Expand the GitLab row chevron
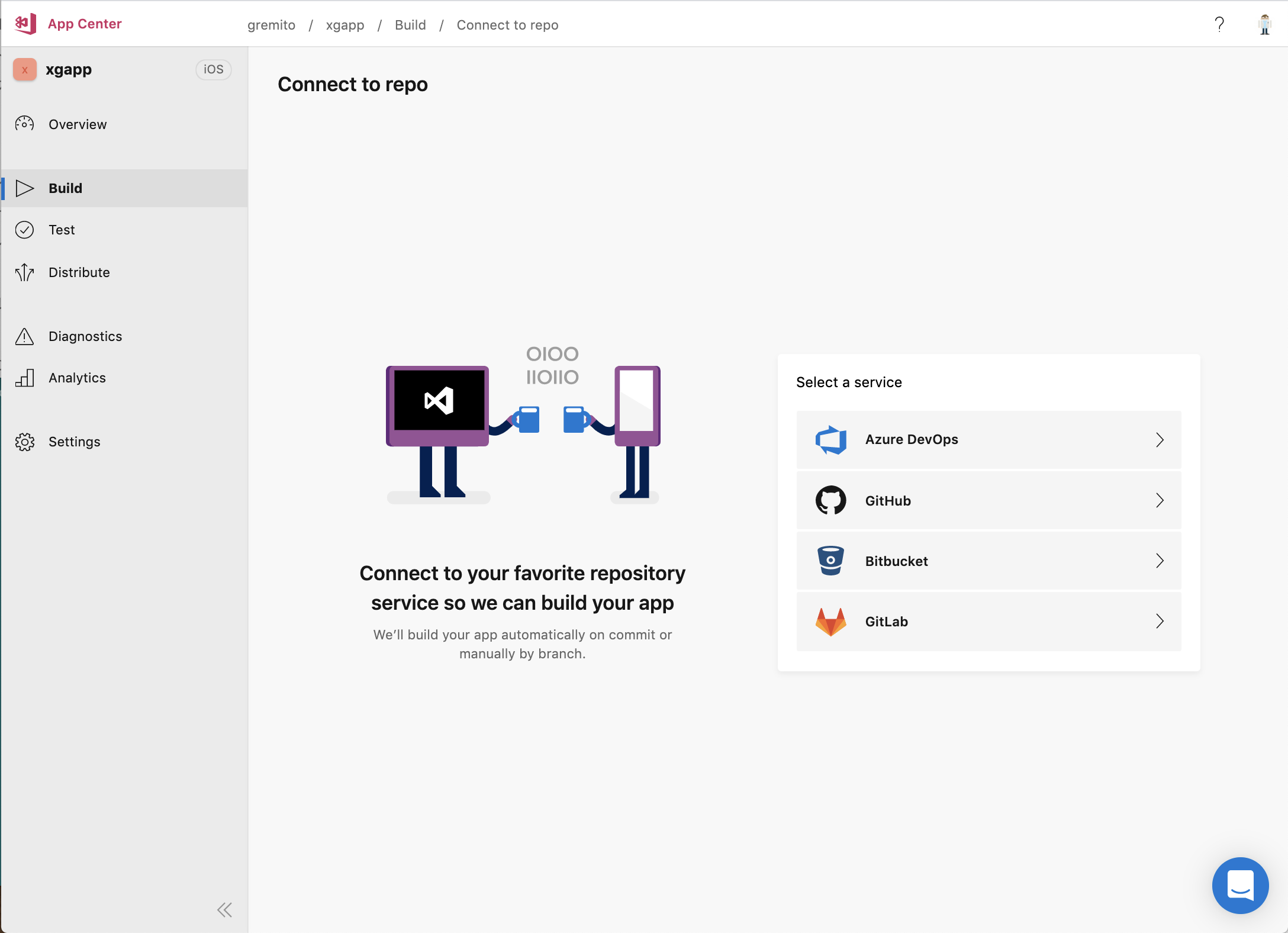The height and width of the screenshot is (933, 1288). click(x=1160, y=622)
